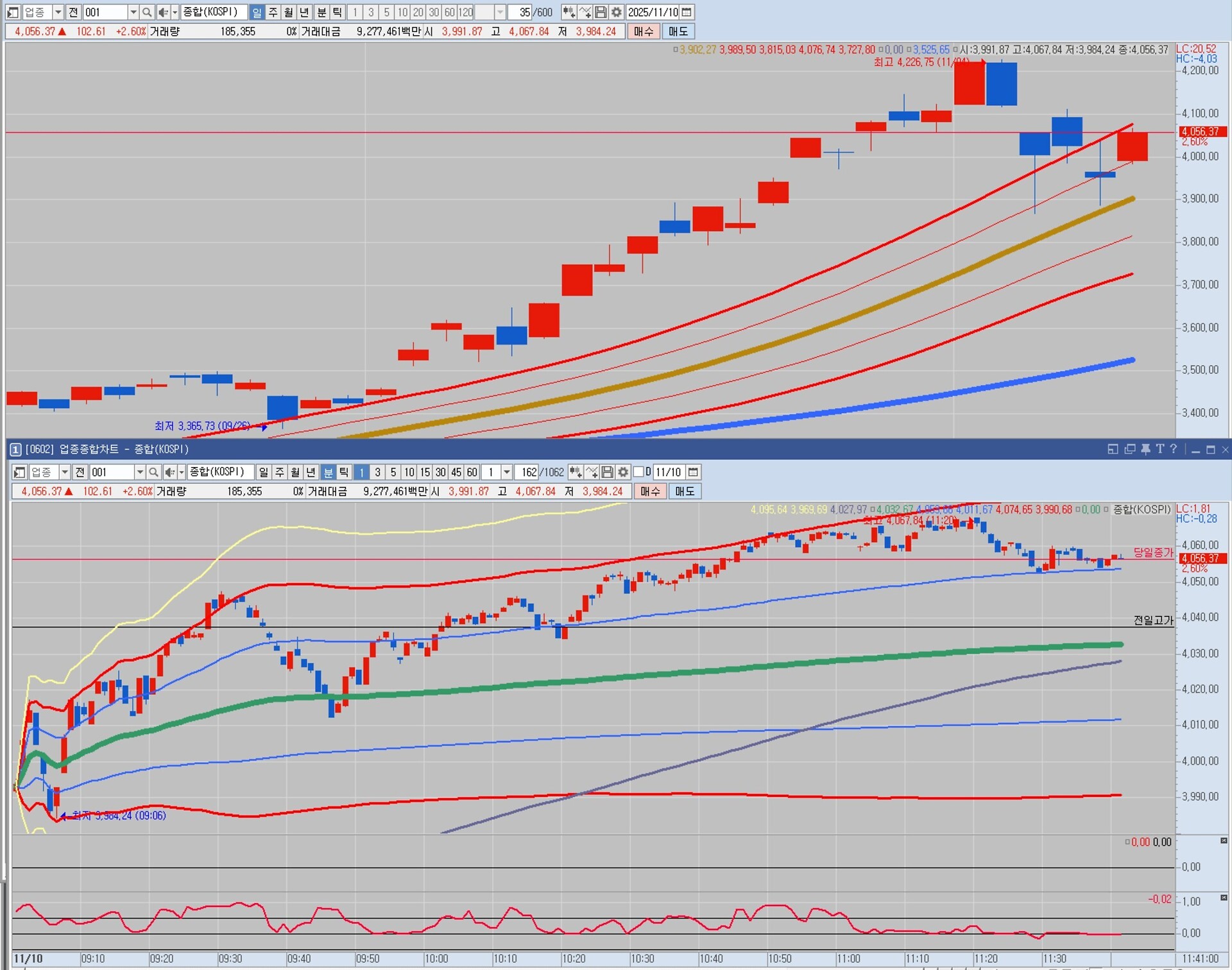
Task: Open the top chart's settings gear
Action: 617,12
